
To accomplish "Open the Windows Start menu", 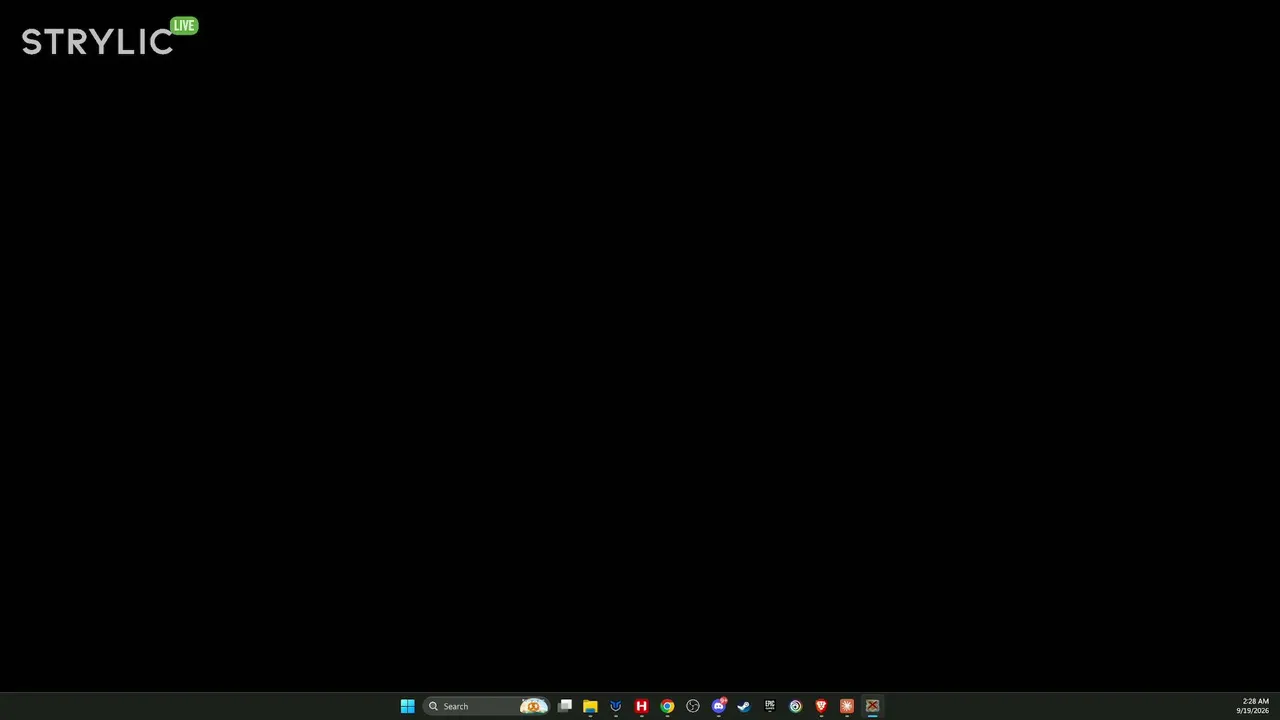I will pyautogui.click(x=407, y=706).
